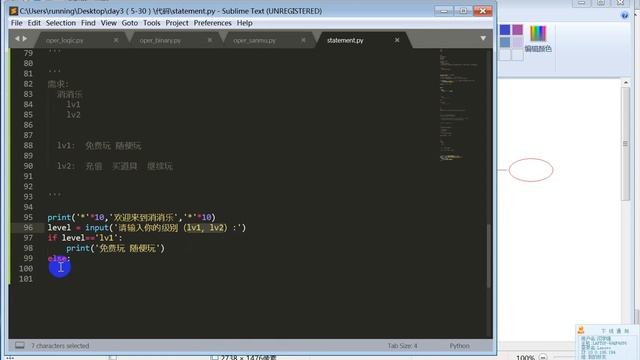Screen dimensions: 640x360
Task: Go to next tab with right arrow
Action: [x=25, y=38]
